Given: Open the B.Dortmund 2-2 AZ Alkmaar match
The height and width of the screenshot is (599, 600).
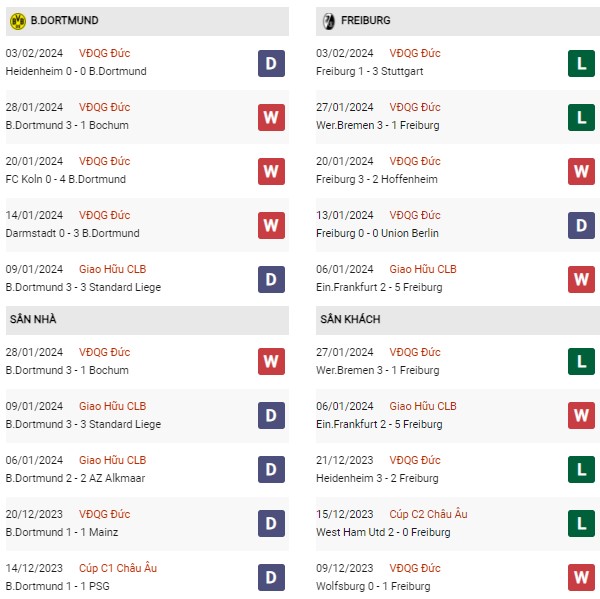Looking at the screenshot, I should pos(75,478).
